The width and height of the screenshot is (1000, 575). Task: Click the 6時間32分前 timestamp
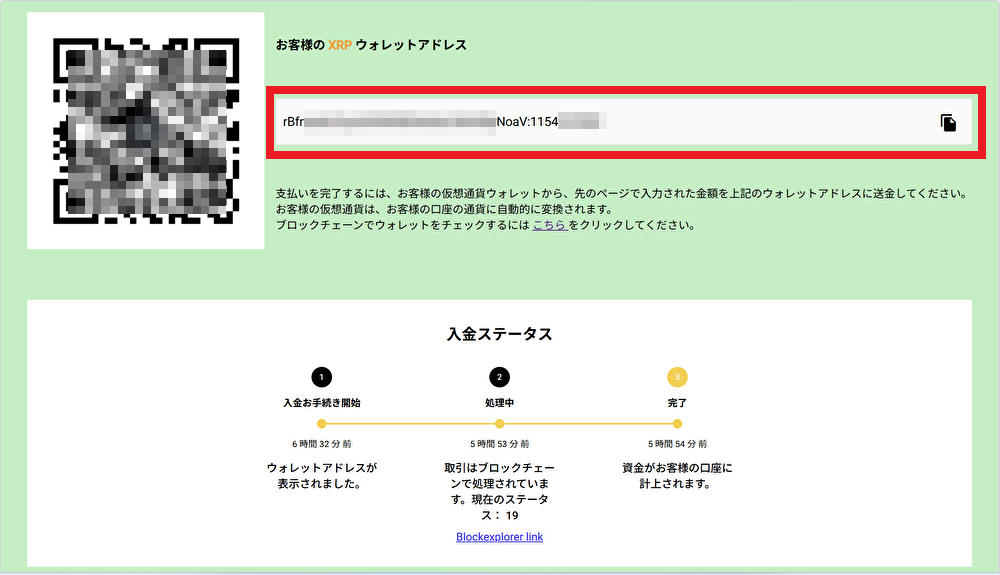[321, 444]
